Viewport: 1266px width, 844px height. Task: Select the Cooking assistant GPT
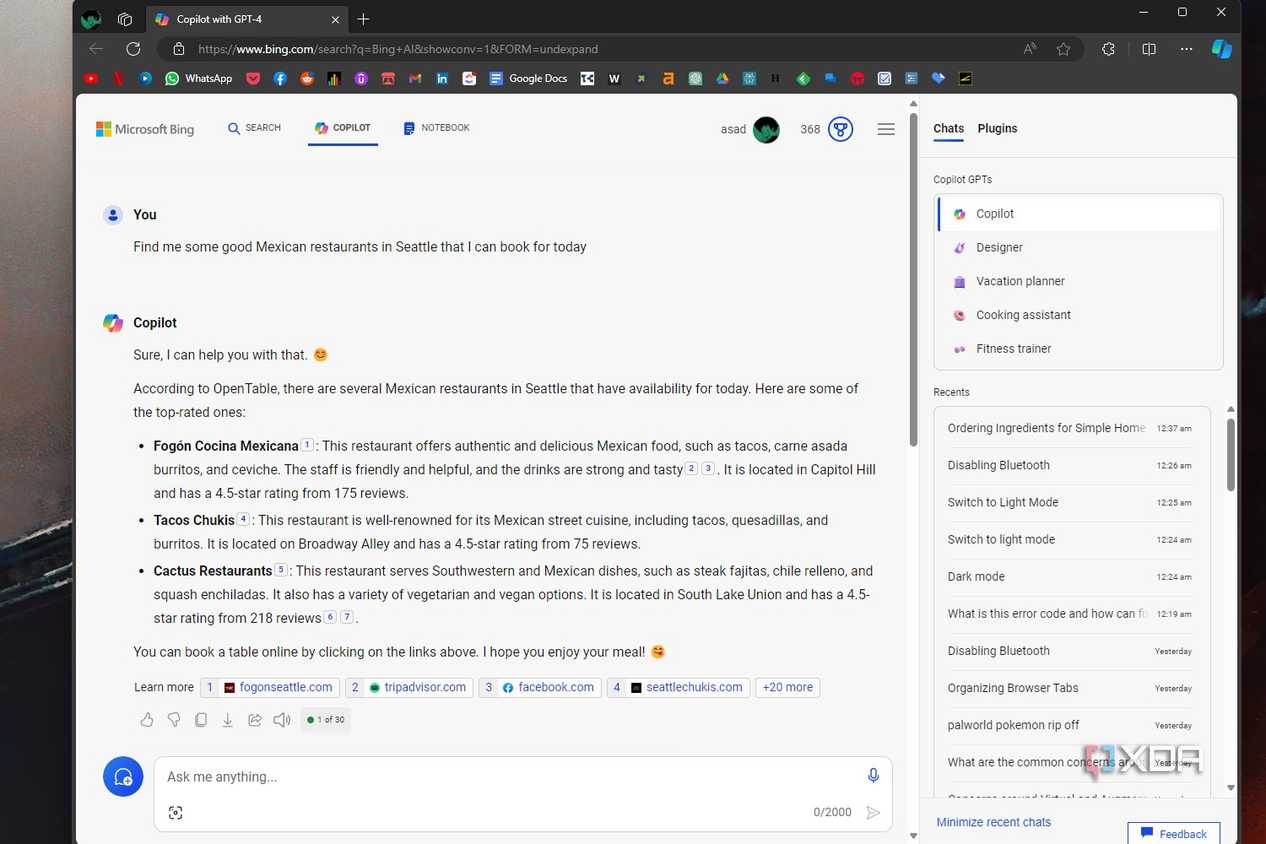[1079, 315]
